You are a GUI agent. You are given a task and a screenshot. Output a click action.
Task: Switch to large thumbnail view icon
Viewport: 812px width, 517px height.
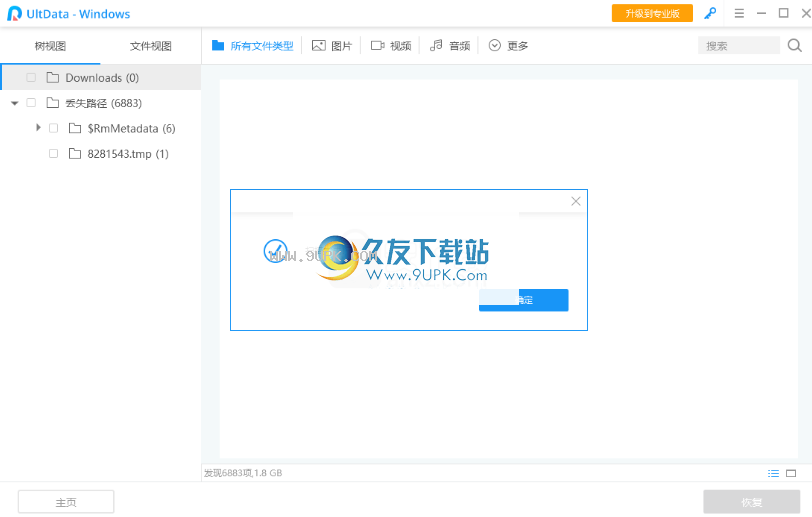pos(791,473)
